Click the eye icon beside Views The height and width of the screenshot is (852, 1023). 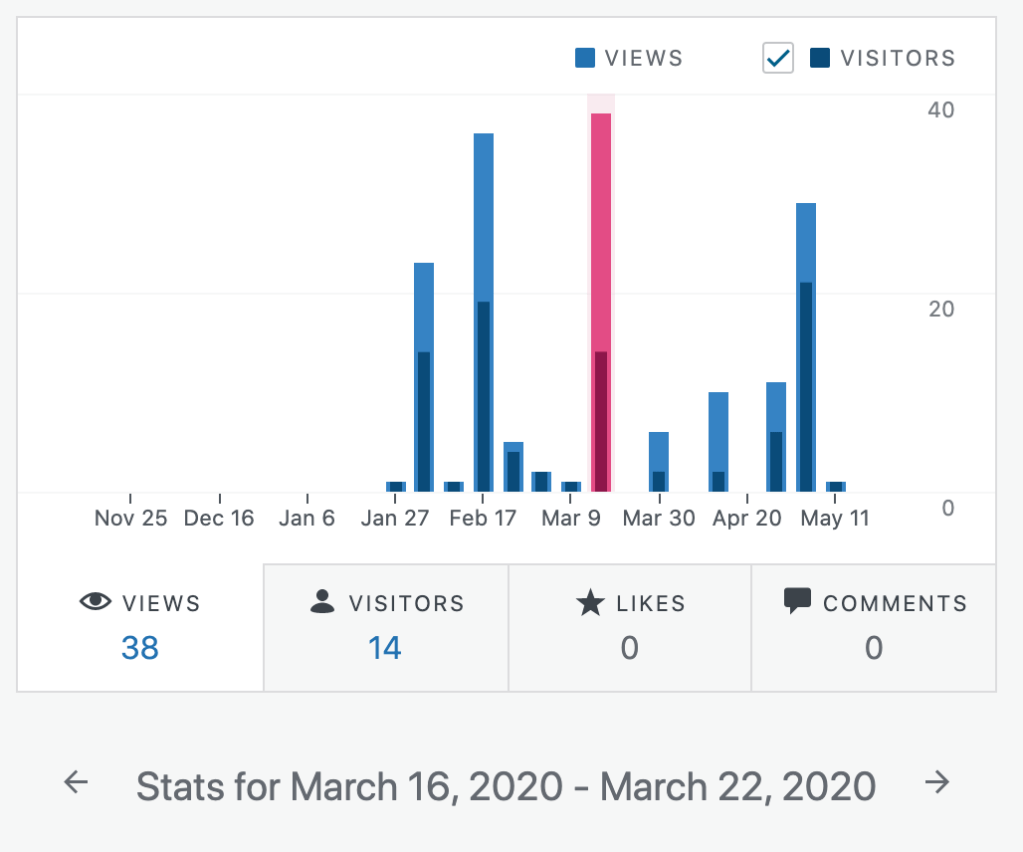[x=95, y=602]
